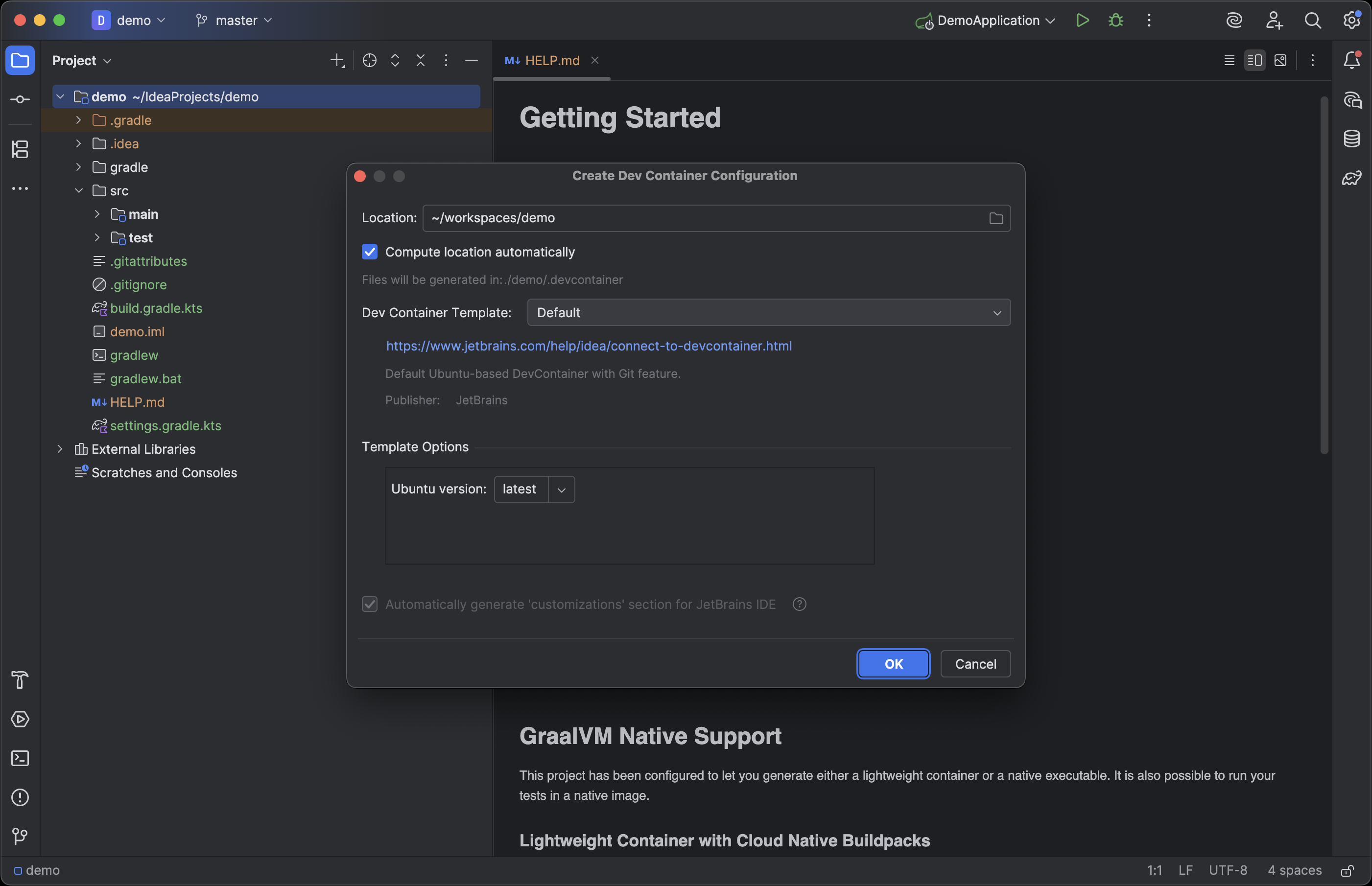Switch to Editor and Preview split view
Image resolution: width=1372 pixels, height=886 pixels.
click(1254, 60)
